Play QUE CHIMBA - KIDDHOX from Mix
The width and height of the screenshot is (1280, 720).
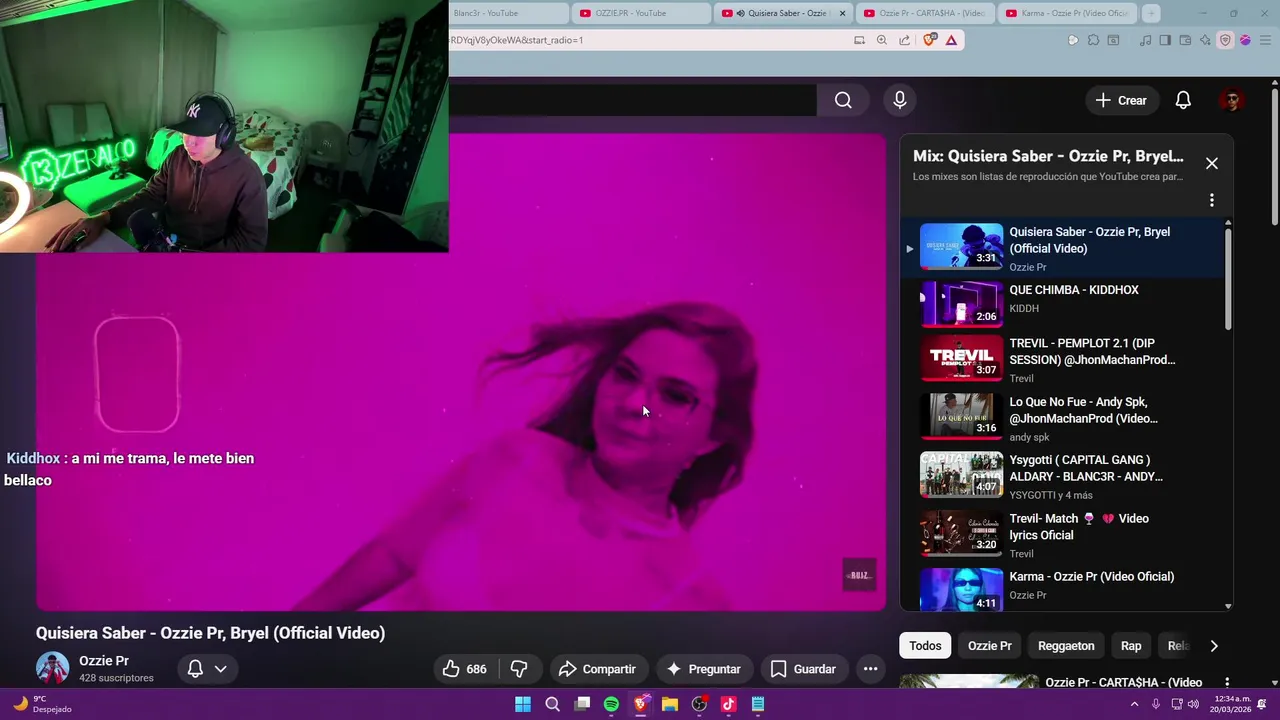pyautogui.click(x=1062, y=304)
